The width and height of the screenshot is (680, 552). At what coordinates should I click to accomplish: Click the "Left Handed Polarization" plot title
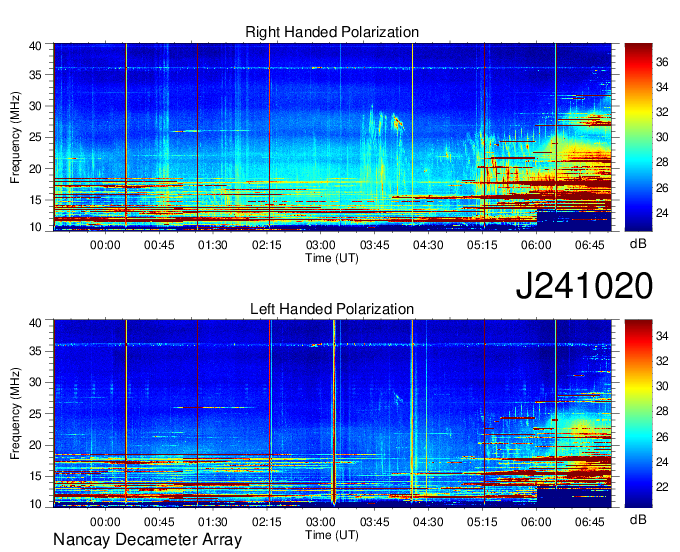[x=332, y=309]
